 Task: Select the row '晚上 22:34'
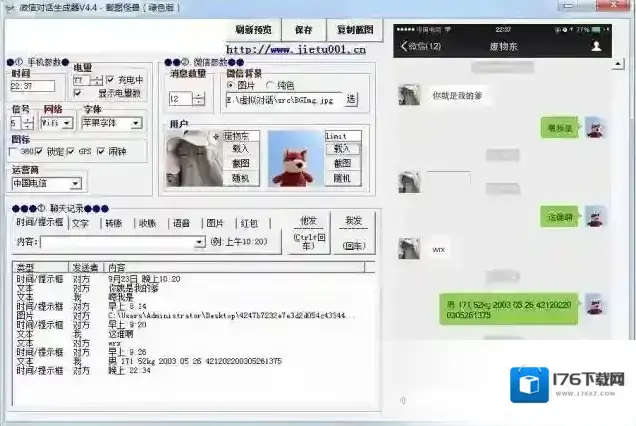pyautogui.click(x=194, y=370)
